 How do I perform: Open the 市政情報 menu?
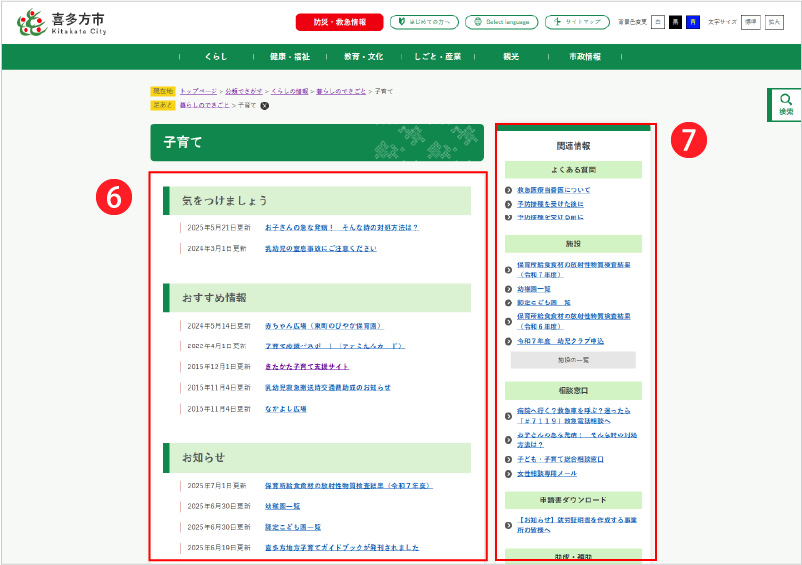coord(585,57)
